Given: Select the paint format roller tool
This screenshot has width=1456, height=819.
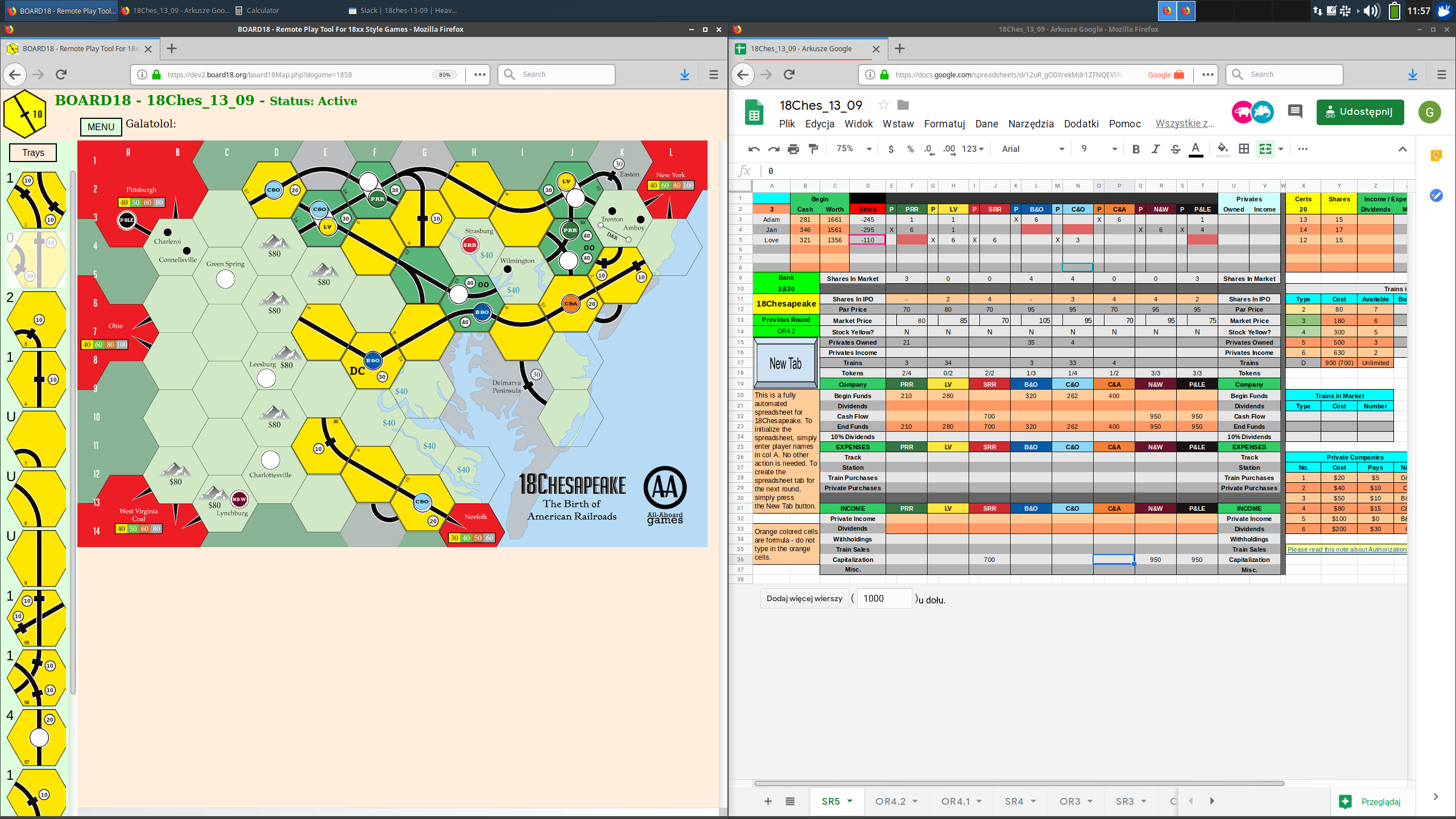Looking at the screenshot, I should (813, 149).
